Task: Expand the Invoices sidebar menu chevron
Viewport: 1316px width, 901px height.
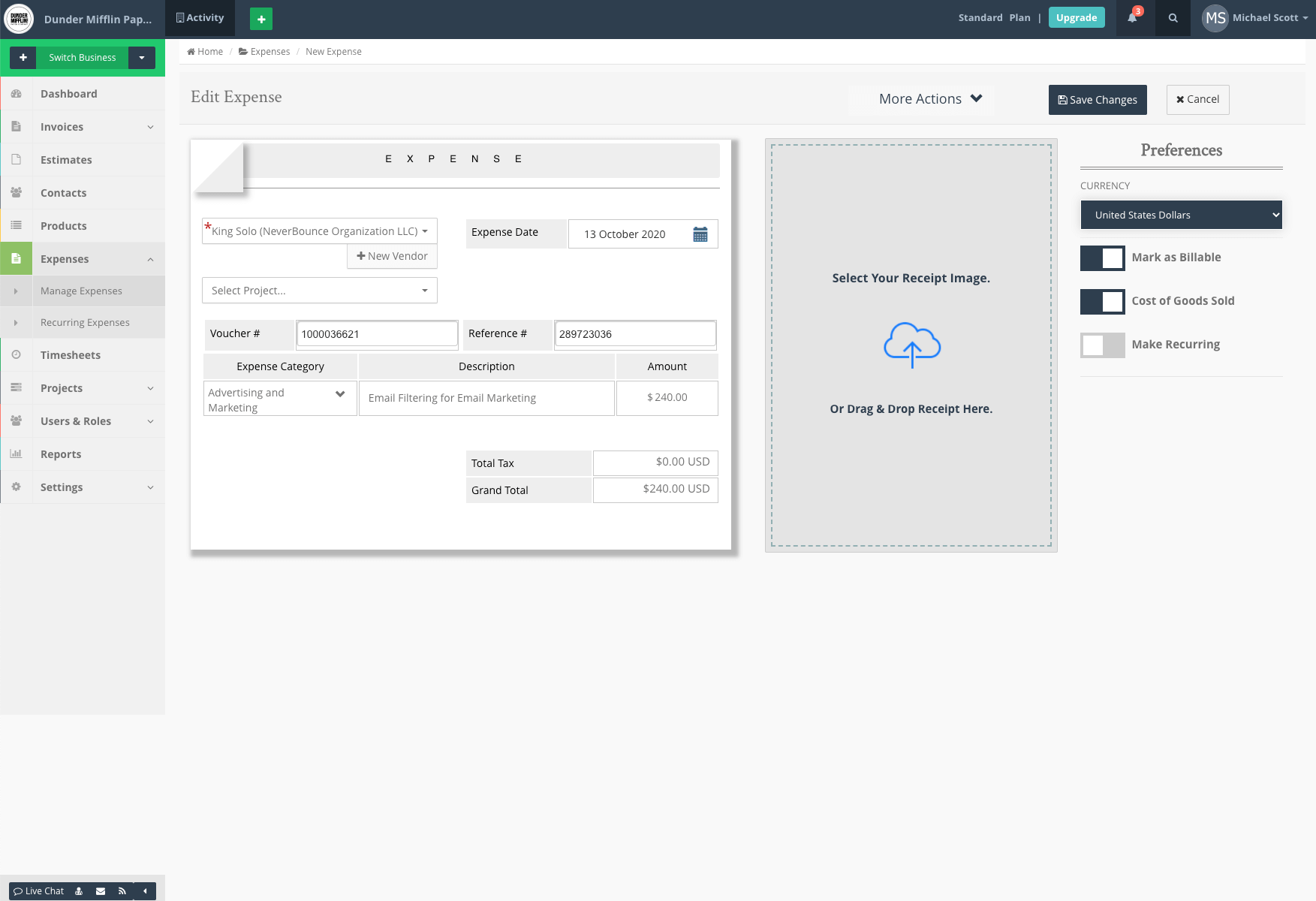Action: pos(150,127)
